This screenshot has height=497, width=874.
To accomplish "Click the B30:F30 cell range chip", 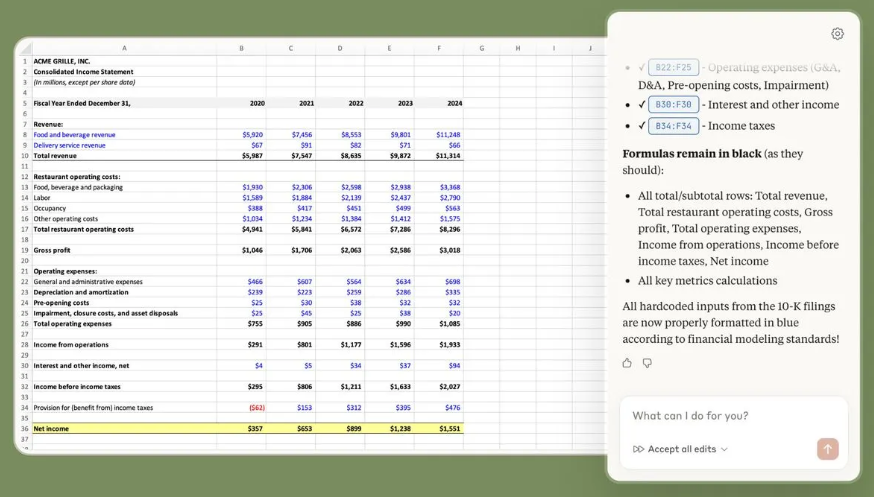I will coord(673,105).
